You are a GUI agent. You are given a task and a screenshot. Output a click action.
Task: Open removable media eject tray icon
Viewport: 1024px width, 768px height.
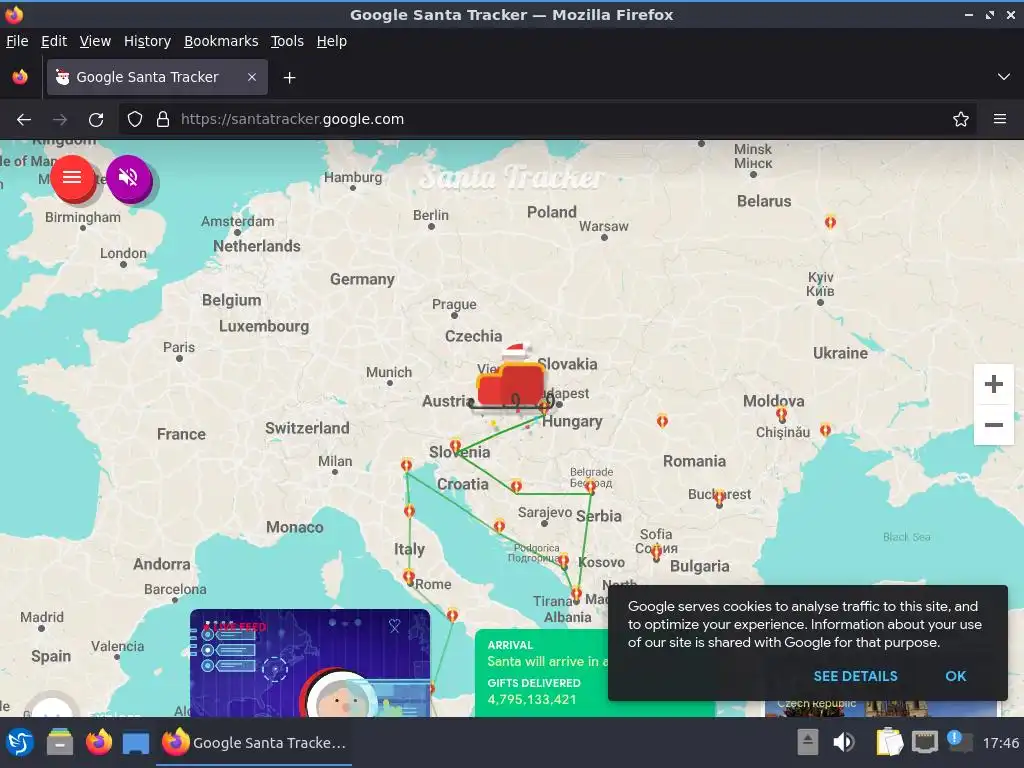[808, 742]
